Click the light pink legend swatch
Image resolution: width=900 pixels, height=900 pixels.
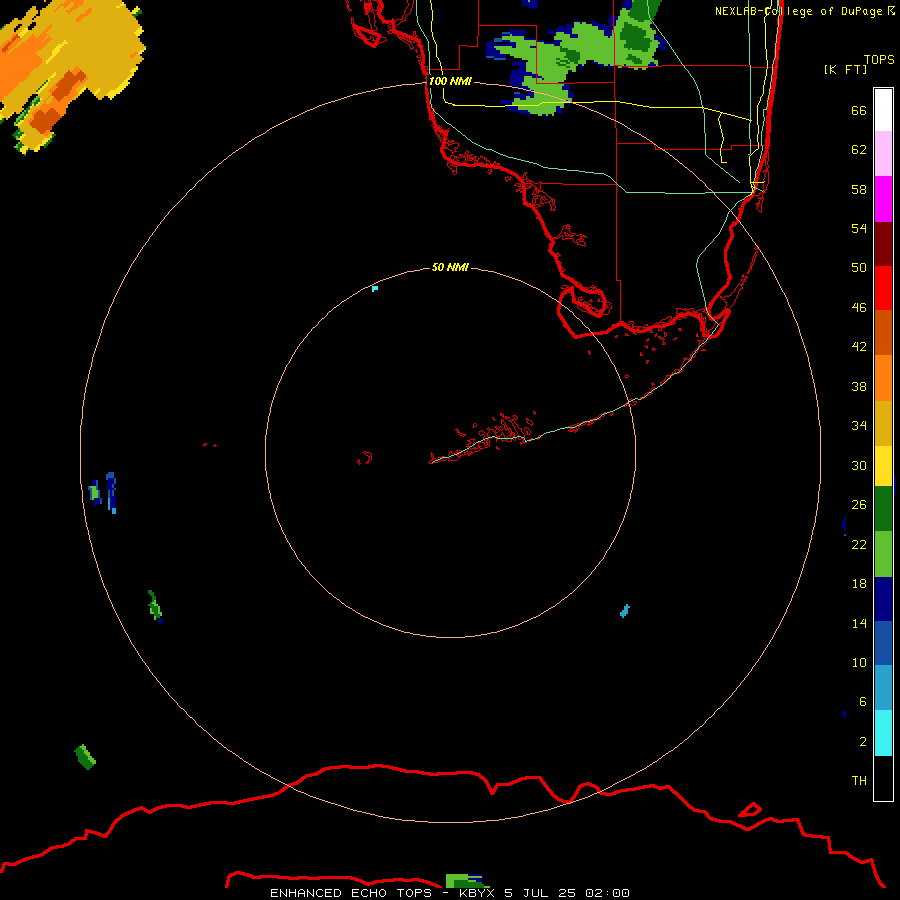click(883, 153)
